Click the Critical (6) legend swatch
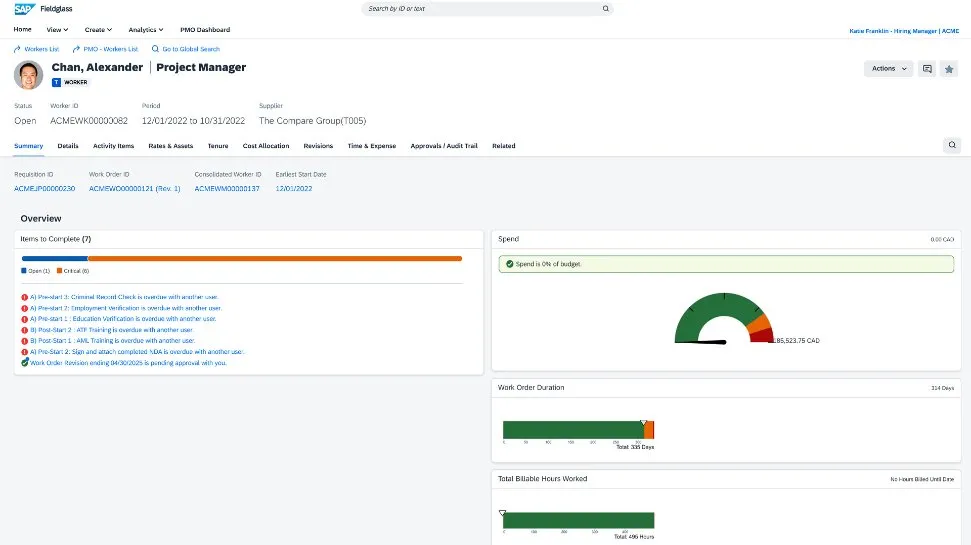The height and width of the screenshot is (545, 971). pyautogui.click(x=59, y=271)
